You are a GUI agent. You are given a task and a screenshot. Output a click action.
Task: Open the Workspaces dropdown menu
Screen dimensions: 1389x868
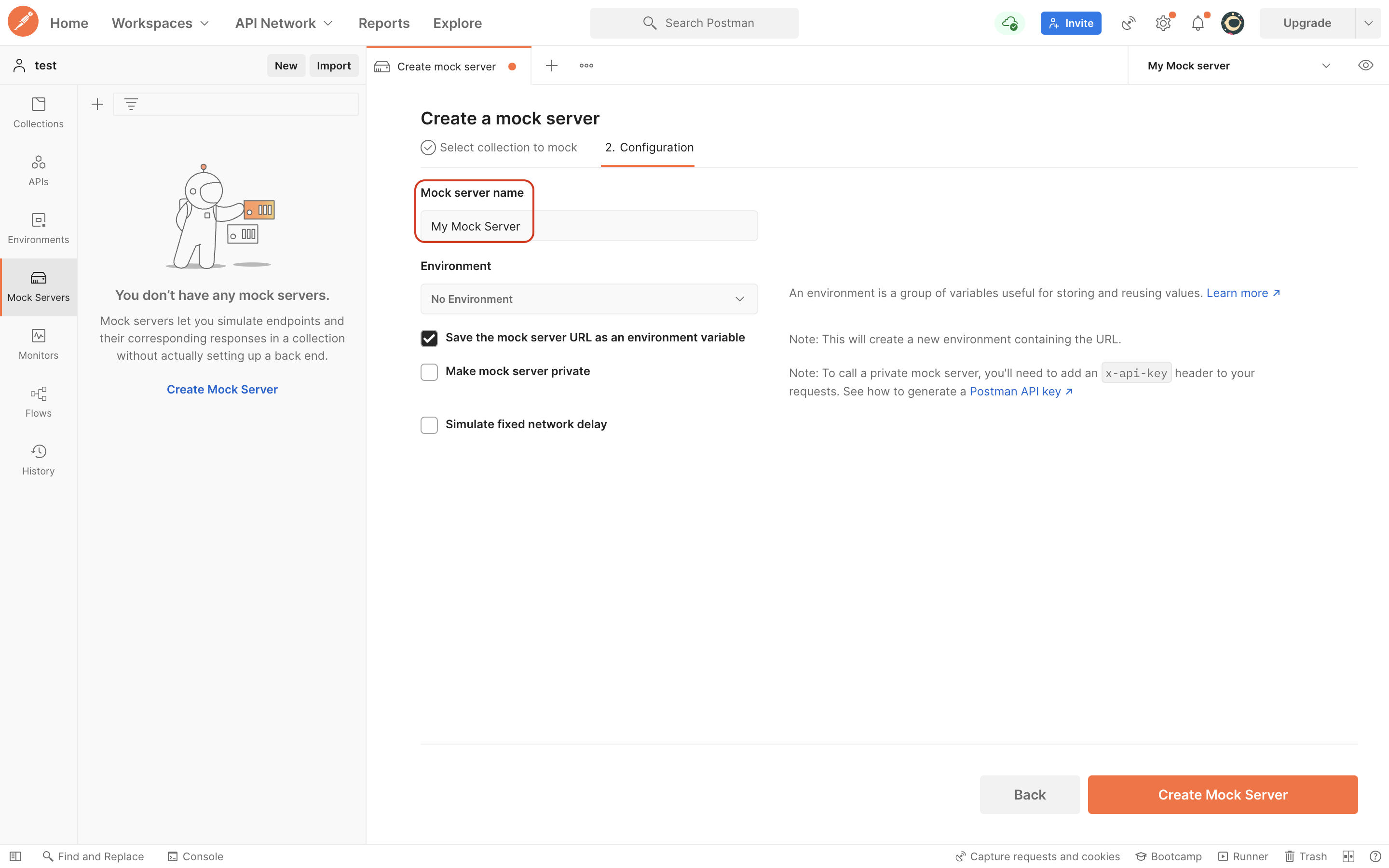[160, 24]
